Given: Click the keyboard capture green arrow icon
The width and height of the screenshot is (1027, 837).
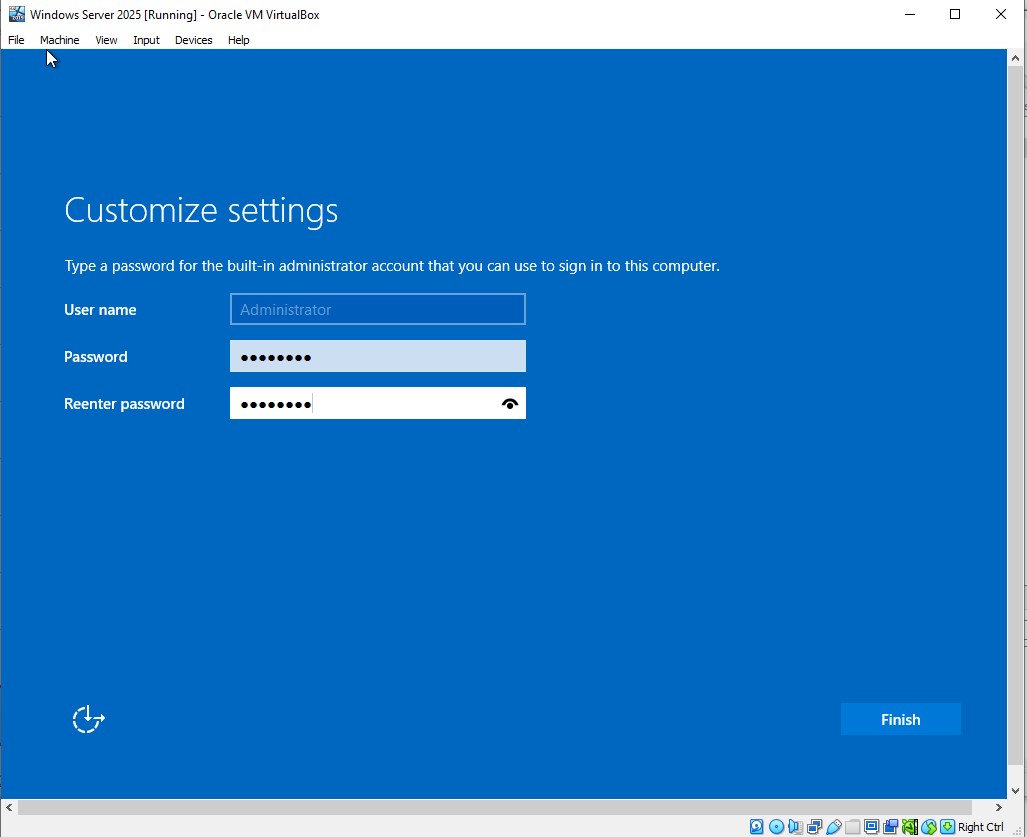Looking at the screenshot, I should (947, 827).
